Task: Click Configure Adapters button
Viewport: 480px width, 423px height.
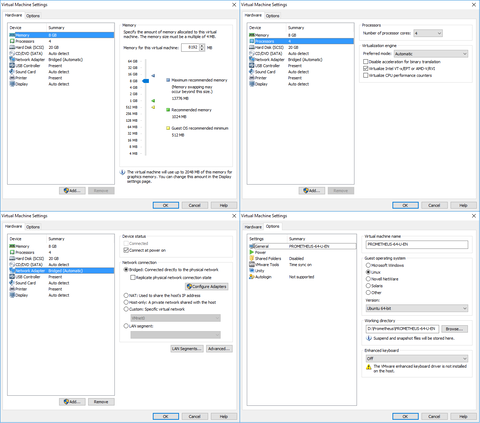Action: (207, 286)
